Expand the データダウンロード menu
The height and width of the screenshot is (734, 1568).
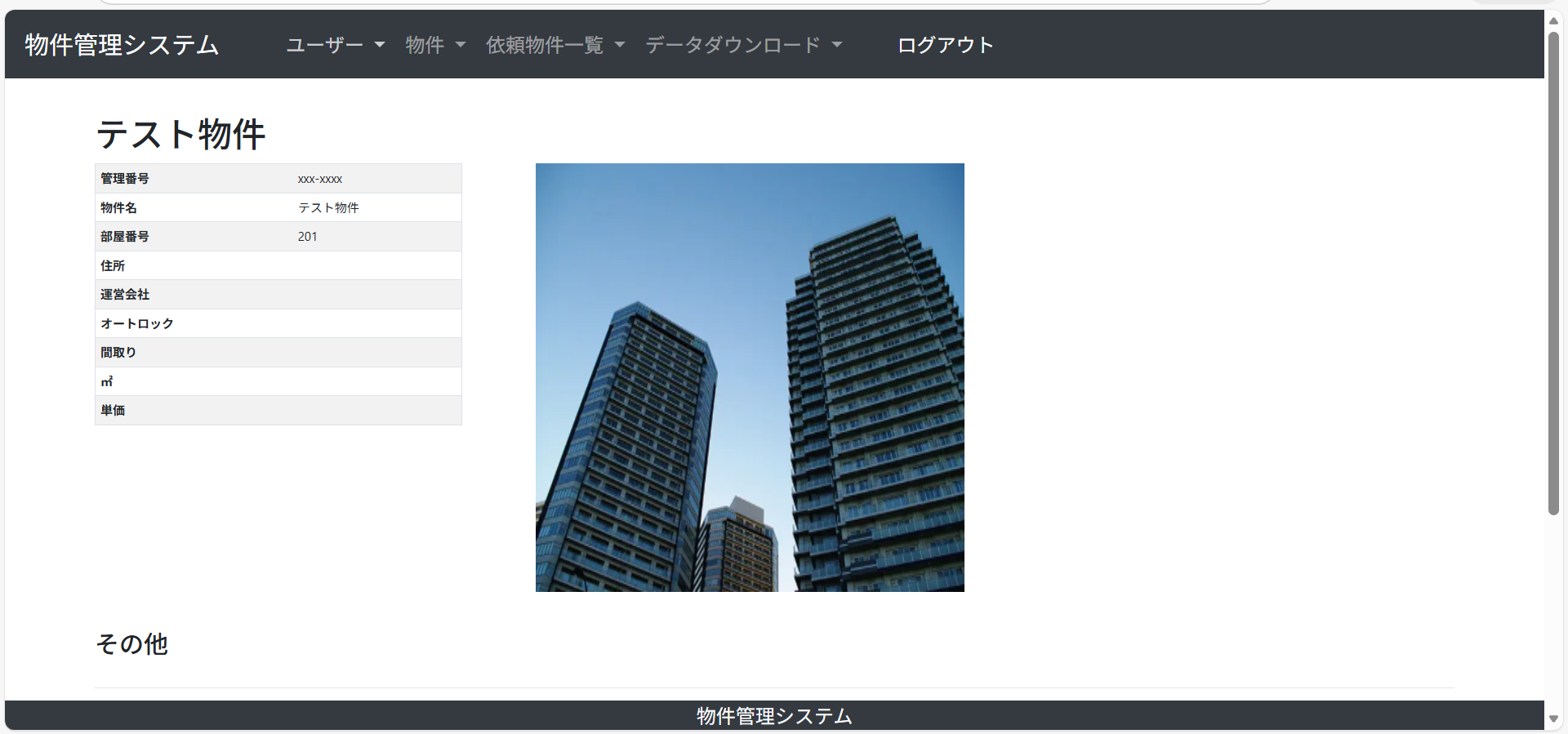(x=742, y=45)
